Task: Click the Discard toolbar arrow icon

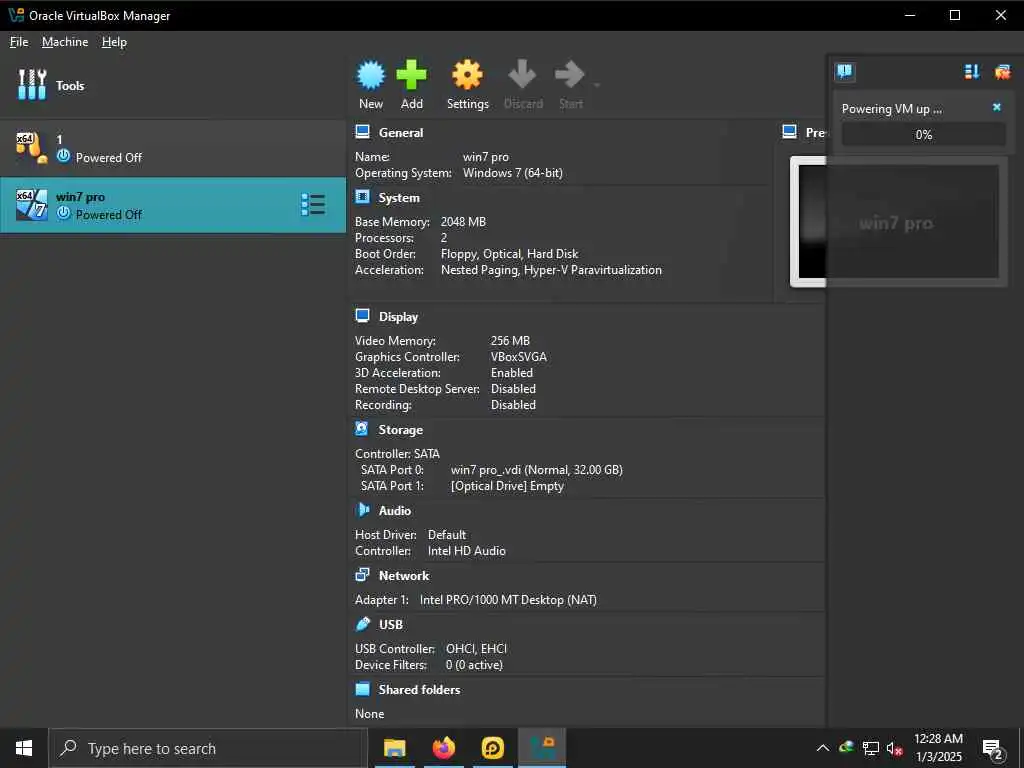Action: click(x=522, y=74)
